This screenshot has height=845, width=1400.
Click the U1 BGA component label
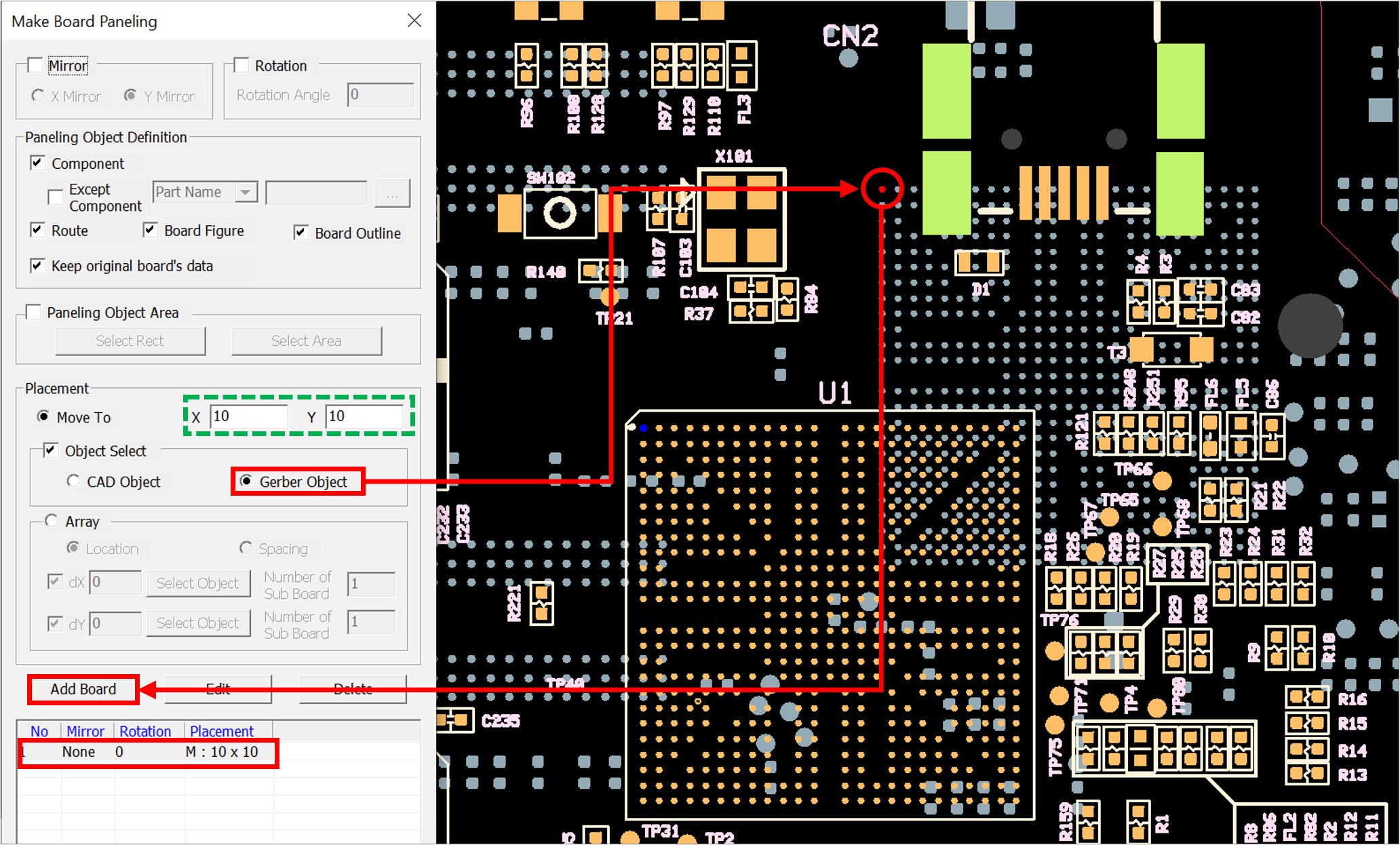[x=834, y=393]
